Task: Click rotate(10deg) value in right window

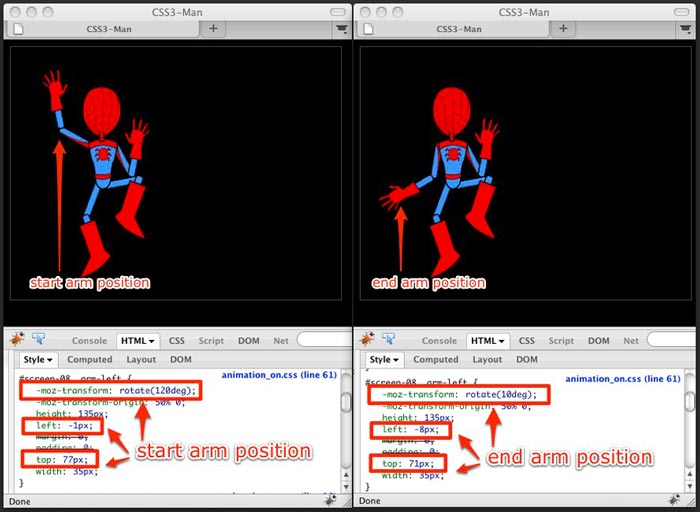Action: pyautogui.click(x=501, y=395)
